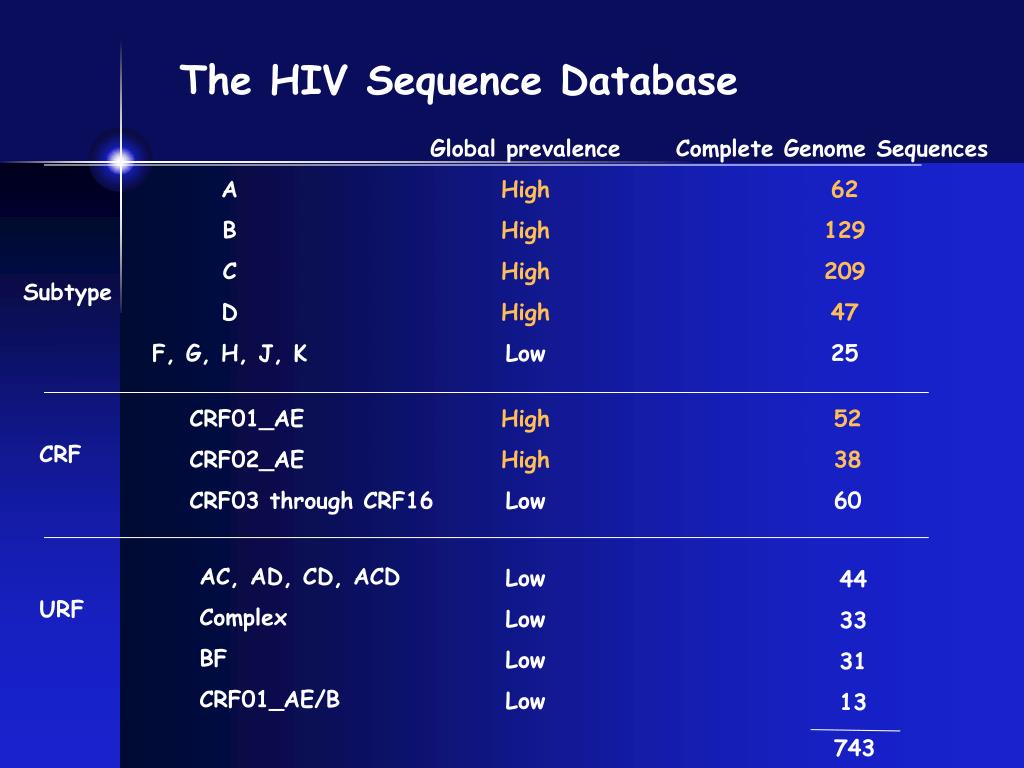Viewport: 1024px width, 768px height.
Task: Click the 'CRF02_AE' entry
Action: [246, 460]
